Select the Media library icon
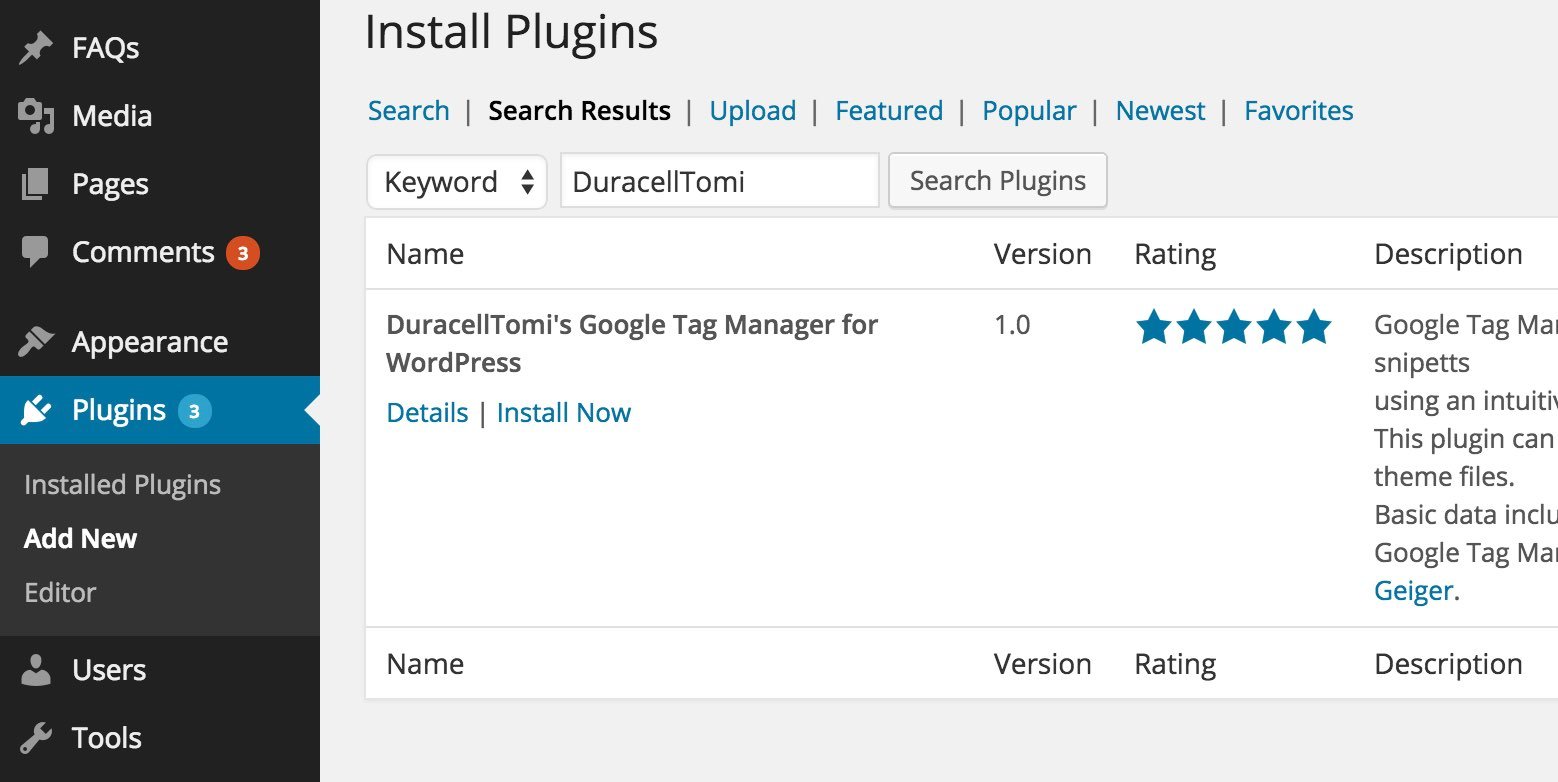Viewport: 1558px width, 782px height. [36, 115]
